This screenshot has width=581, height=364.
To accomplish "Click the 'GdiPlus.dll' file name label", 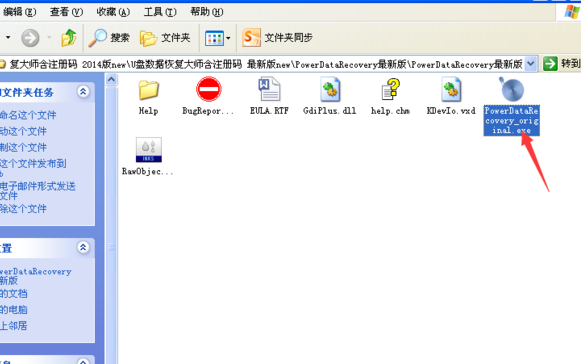I will (329, 111).
